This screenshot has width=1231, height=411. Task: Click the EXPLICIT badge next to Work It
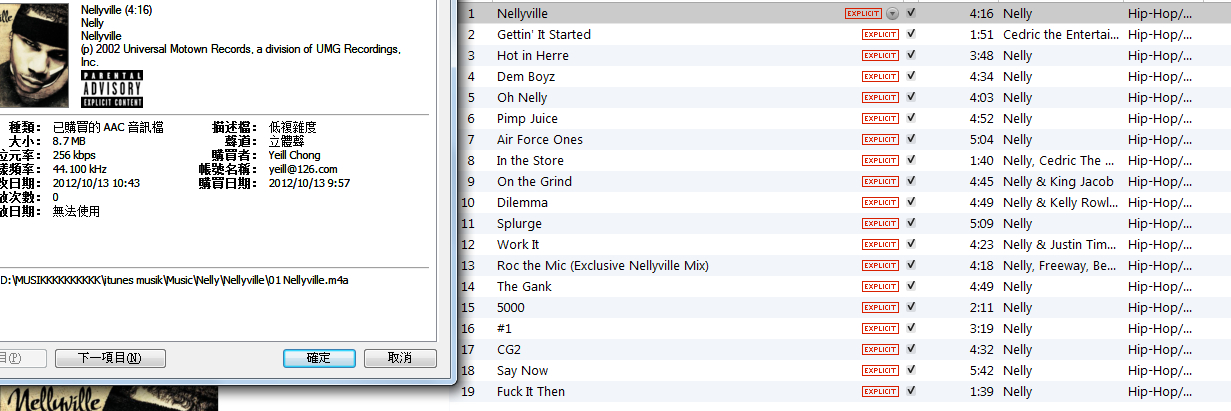click(x=880, y=244)
